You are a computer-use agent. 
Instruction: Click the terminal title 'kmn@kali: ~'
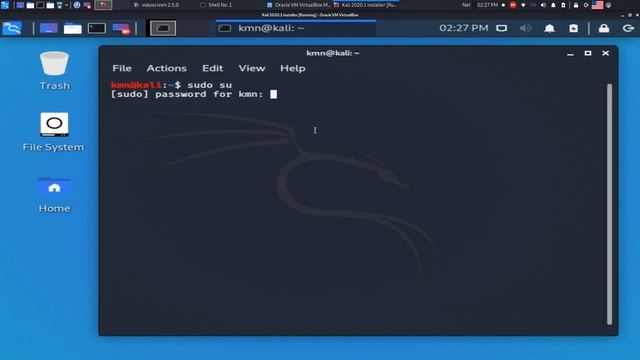333,53
